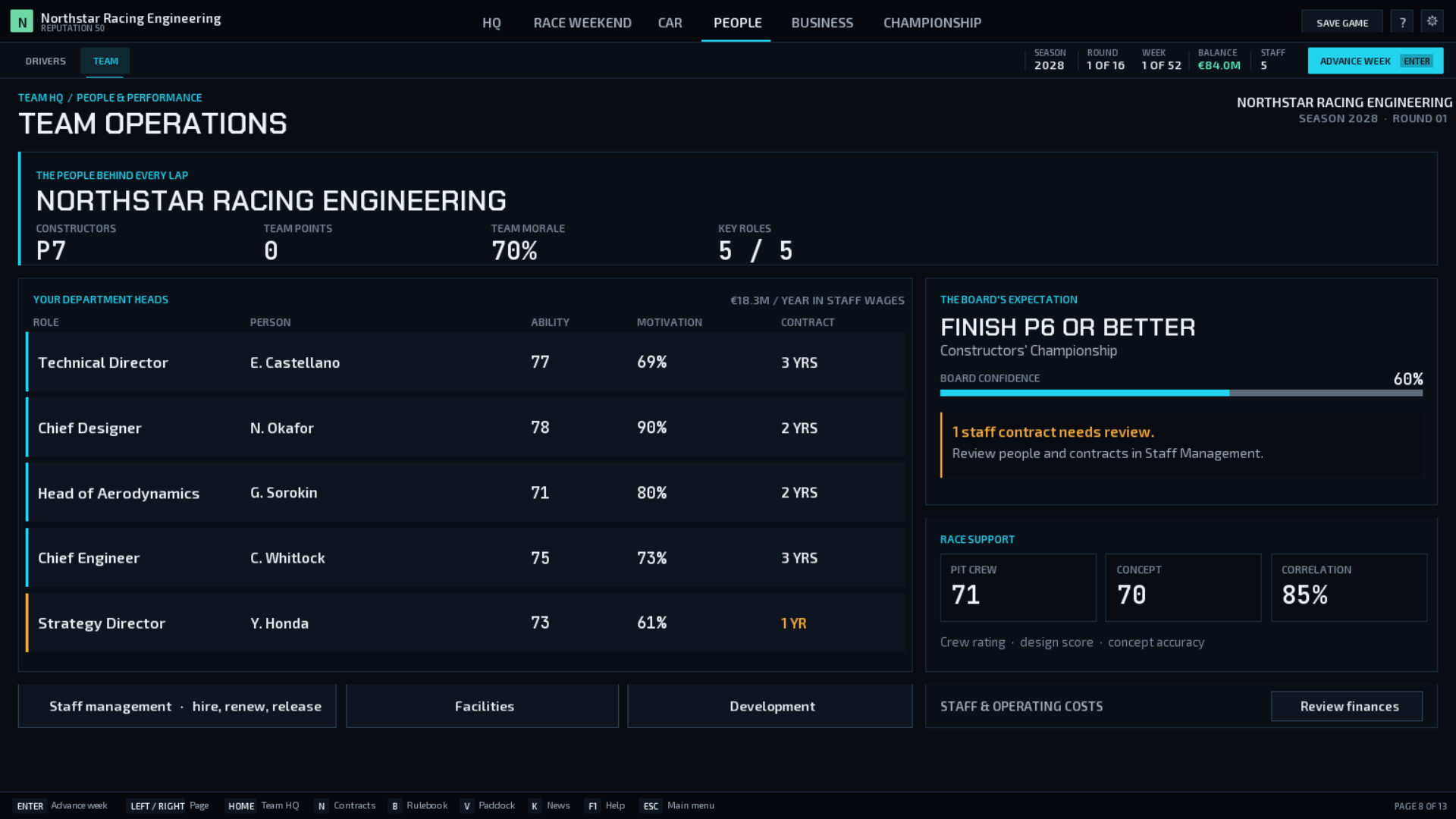Open the Development button
The image size is (1456, 819).
tap(770, 706)
